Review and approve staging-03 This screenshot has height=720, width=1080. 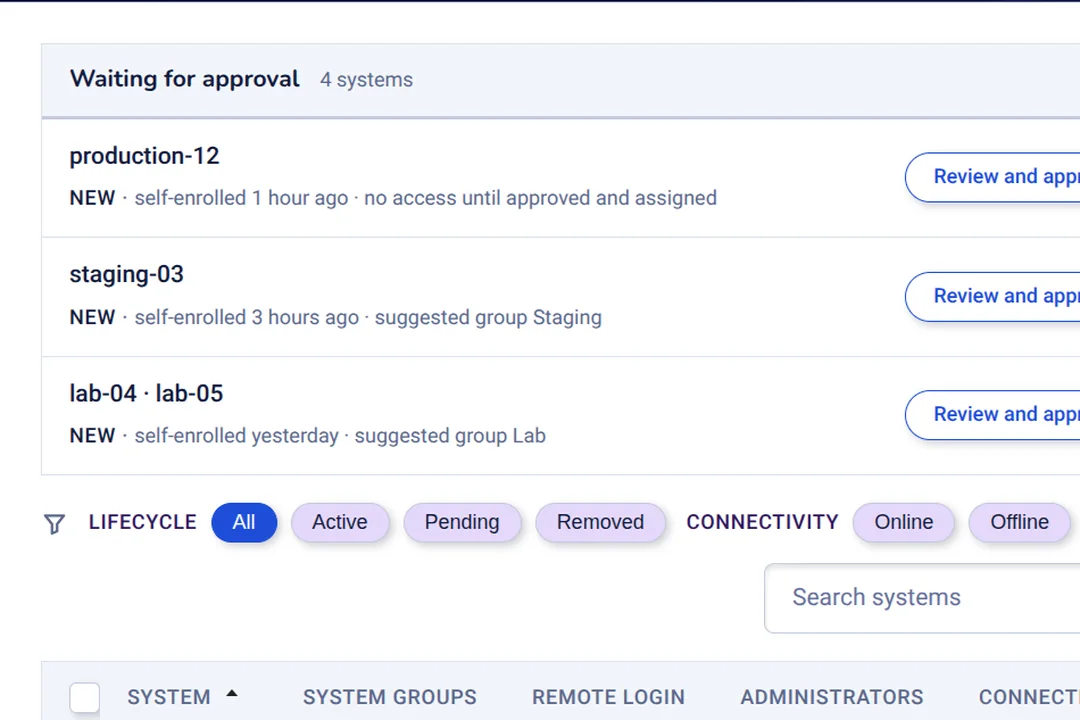coord(993,296)
